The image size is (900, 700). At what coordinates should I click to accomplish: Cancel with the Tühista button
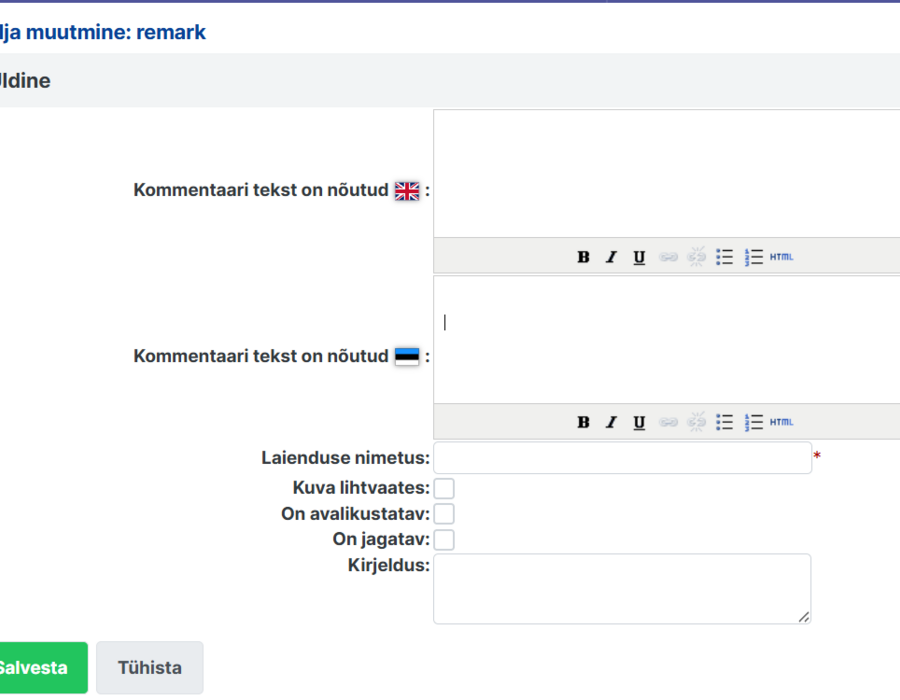pos(150,668)
